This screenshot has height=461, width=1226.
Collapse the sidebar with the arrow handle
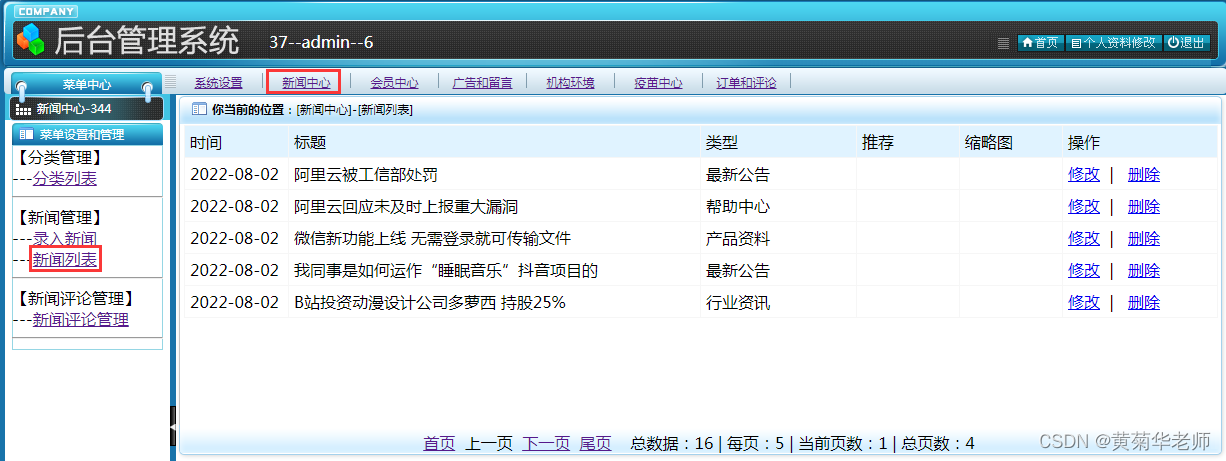(x=174, y=426)
